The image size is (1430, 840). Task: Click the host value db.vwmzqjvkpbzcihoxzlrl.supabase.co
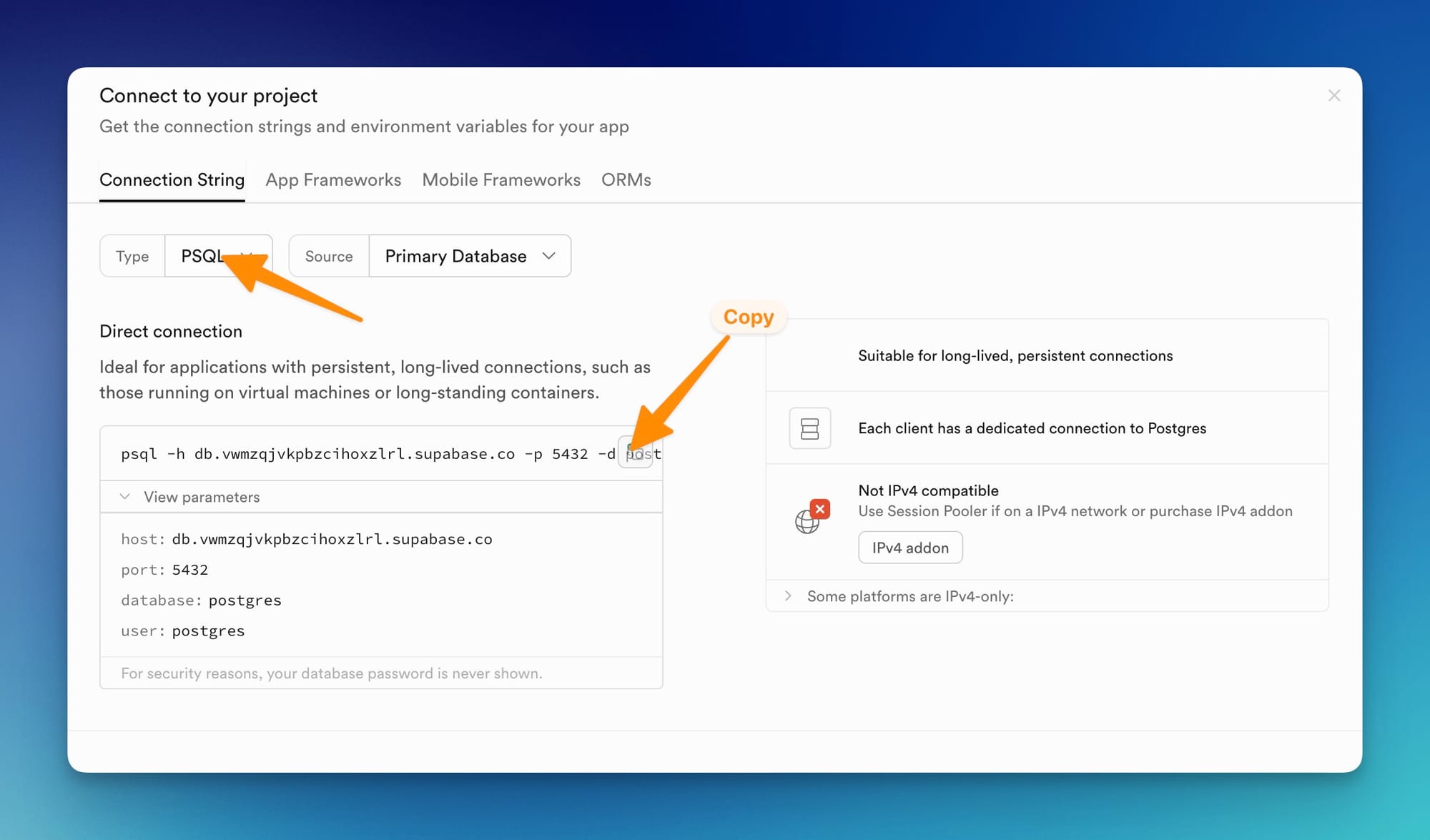332,539
